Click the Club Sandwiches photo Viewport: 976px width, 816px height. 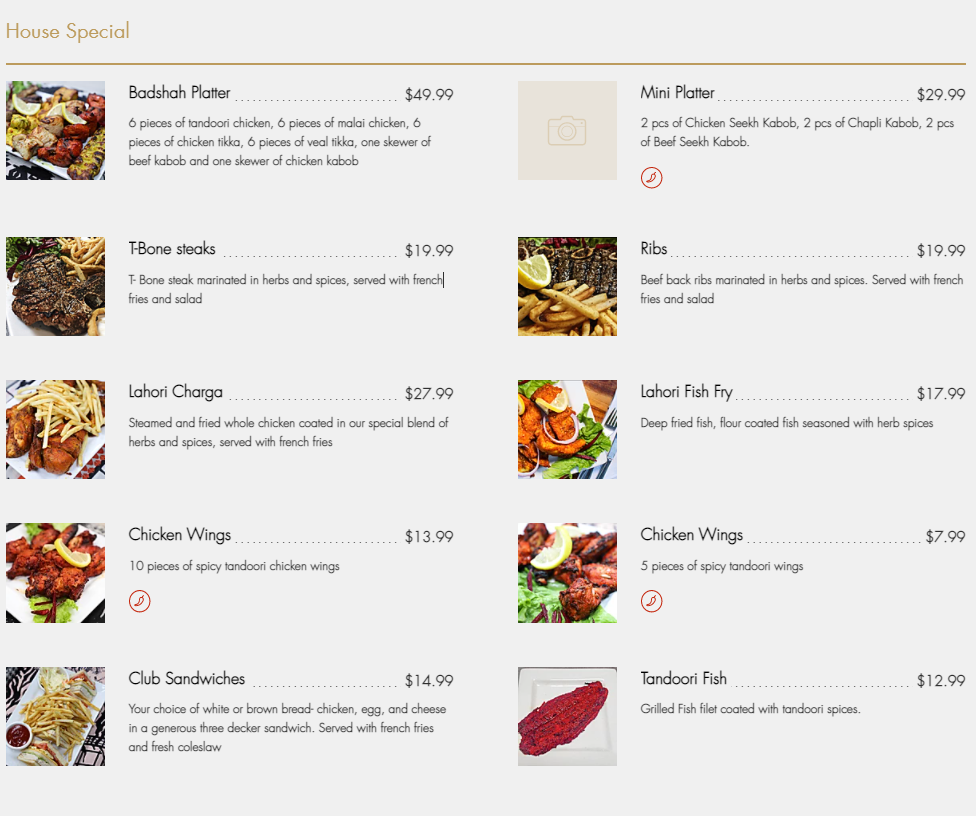pyautogui.click(x=55, y=716)
